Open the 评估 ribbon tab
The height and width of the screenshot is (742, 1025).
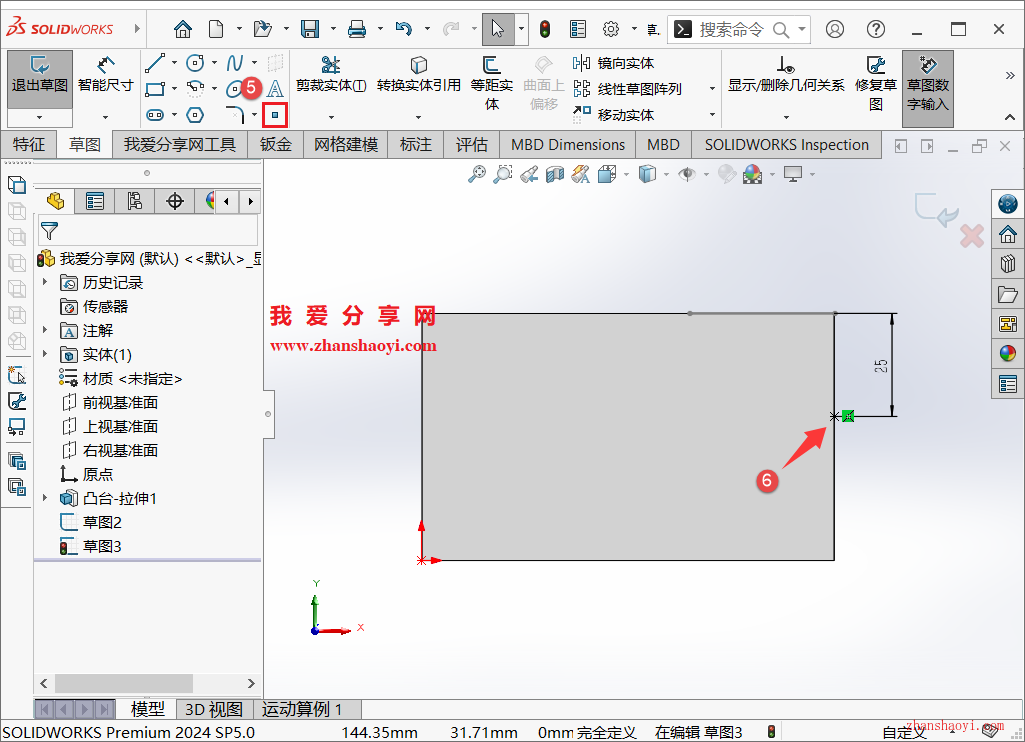point(471,144)
